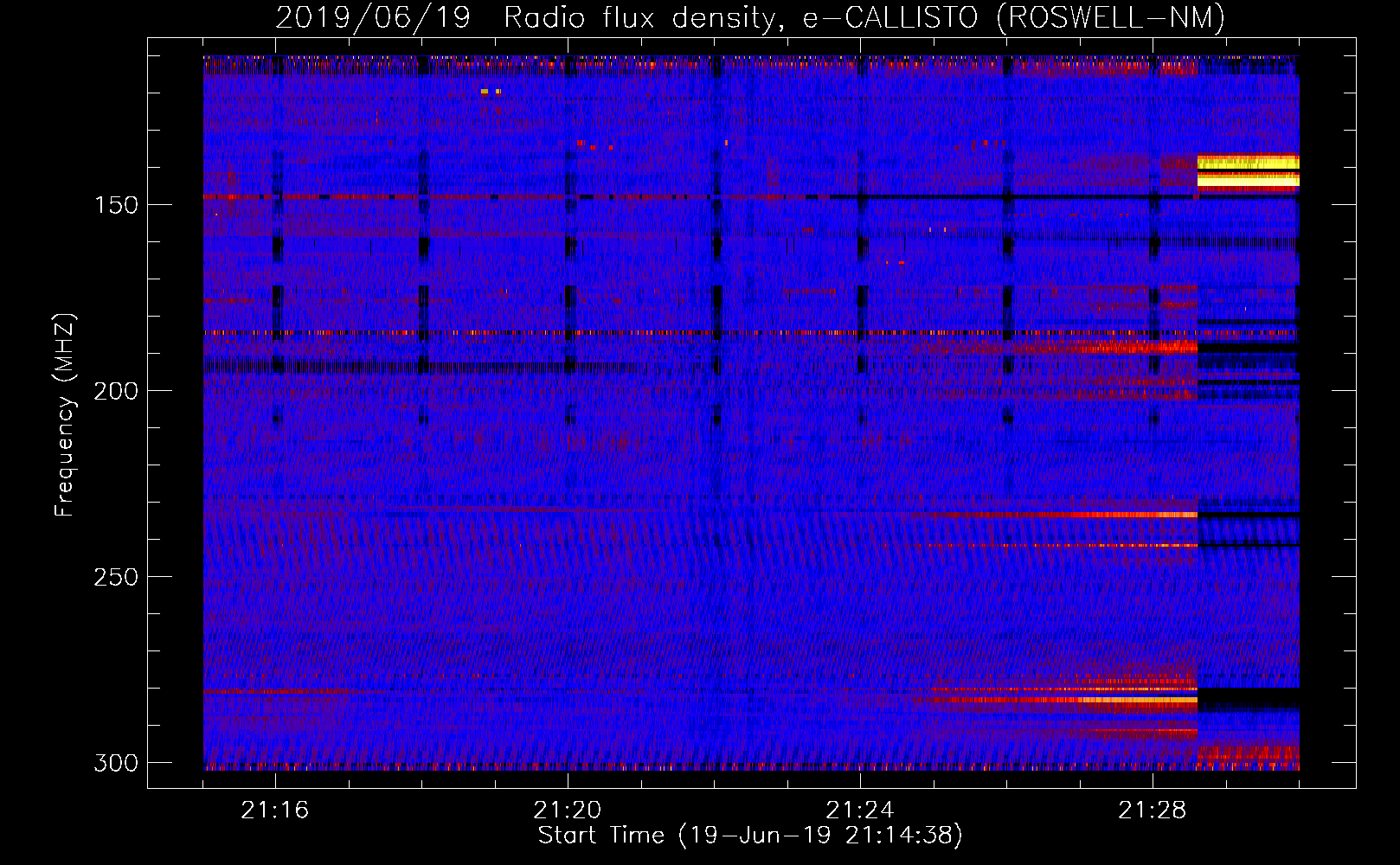Click the '150' frequency axis label
Image resolution: width=1400 pixels, height=865 pixels.
point(116,205)
